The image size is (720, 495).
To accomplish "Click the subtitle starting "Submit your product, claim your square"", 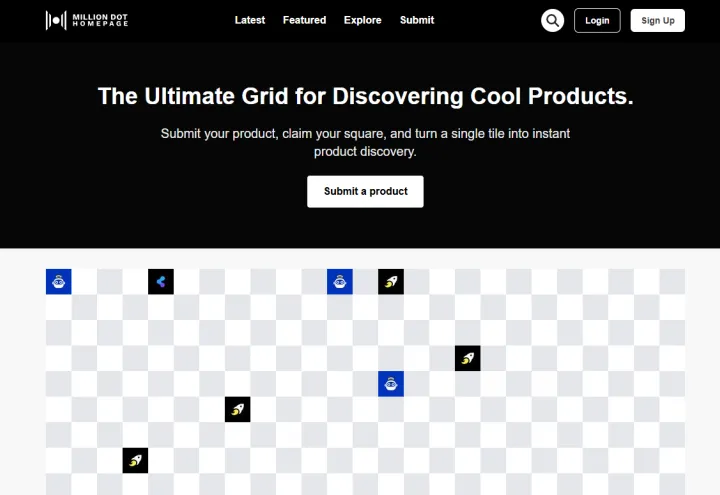I will 366,142.
